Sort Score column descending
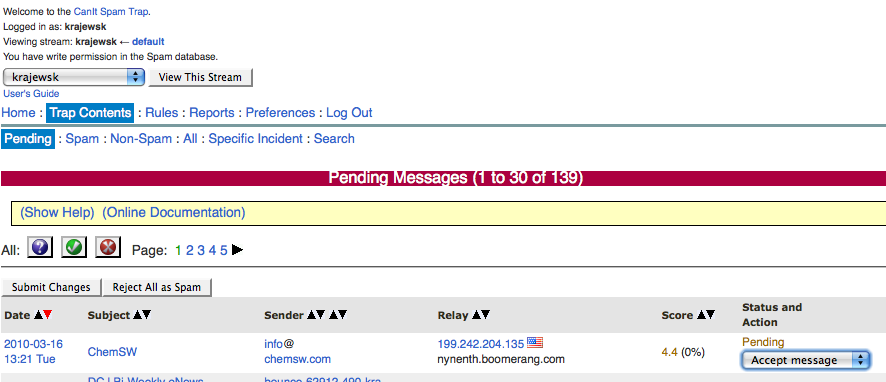The image size is (886, 382). [x=711, y=315]
